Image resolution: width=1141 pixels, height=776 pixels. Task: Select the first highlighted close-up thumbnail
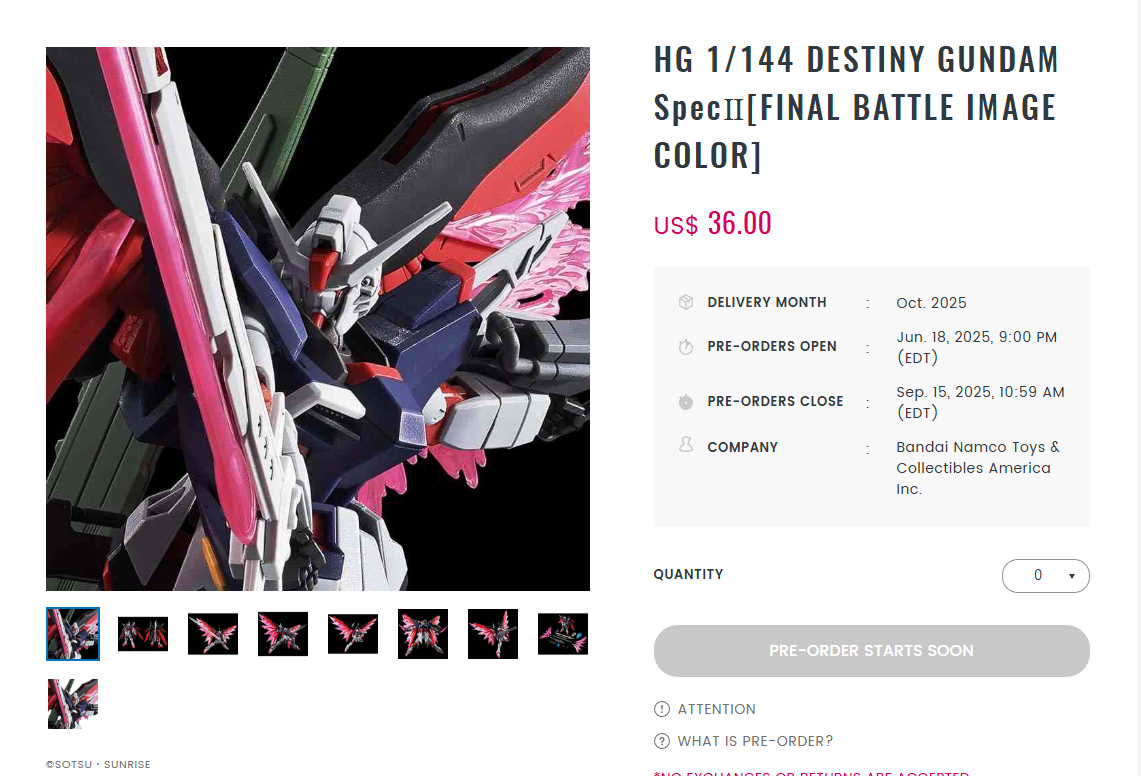(x=73, y=634)
